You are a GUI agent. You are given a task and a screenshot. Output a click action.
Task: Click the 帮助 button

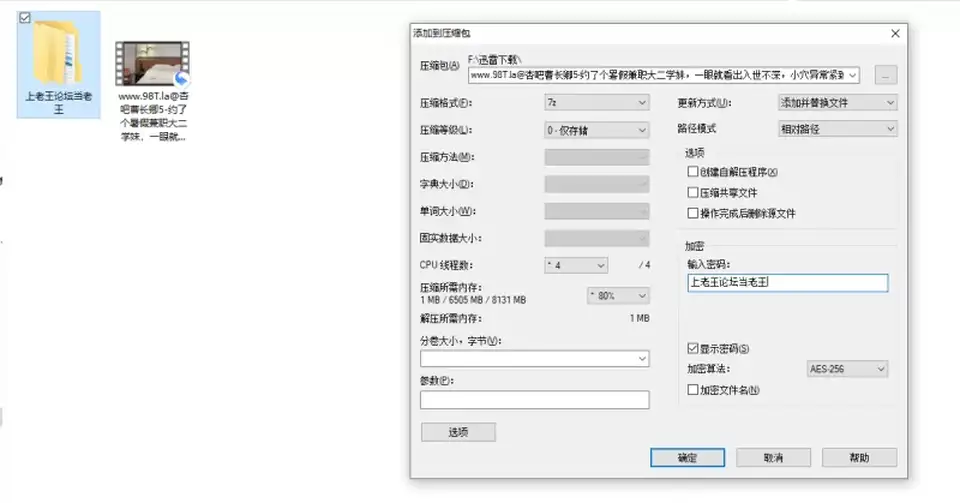click(859, 458)
